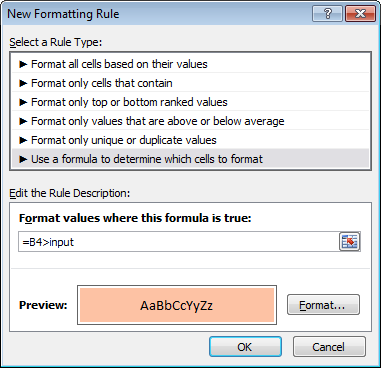Open the Format... settings button
This screenshot has height=368, width=381.
click(x=323, y=305)
